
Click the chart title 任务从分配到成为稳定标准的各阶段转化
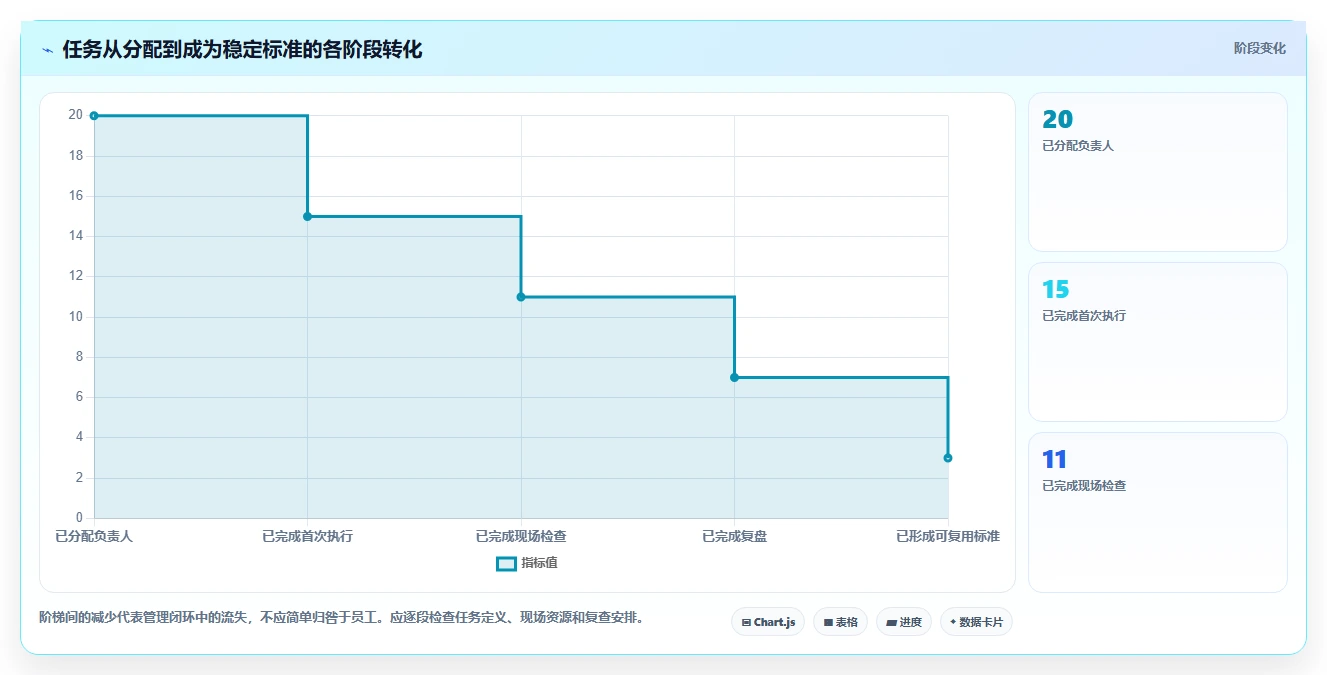coord(243,50)
